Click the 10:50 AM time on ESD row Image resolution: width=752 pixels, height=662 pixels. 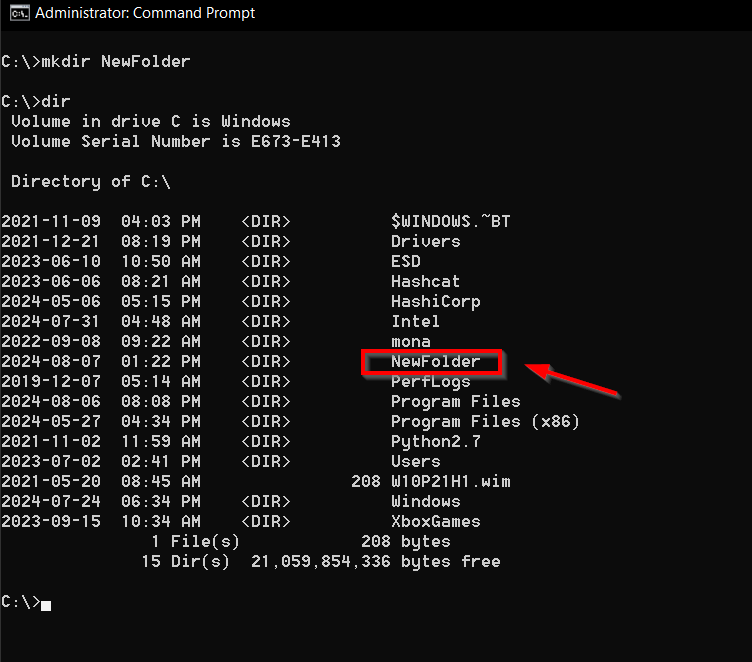(161, 261)
